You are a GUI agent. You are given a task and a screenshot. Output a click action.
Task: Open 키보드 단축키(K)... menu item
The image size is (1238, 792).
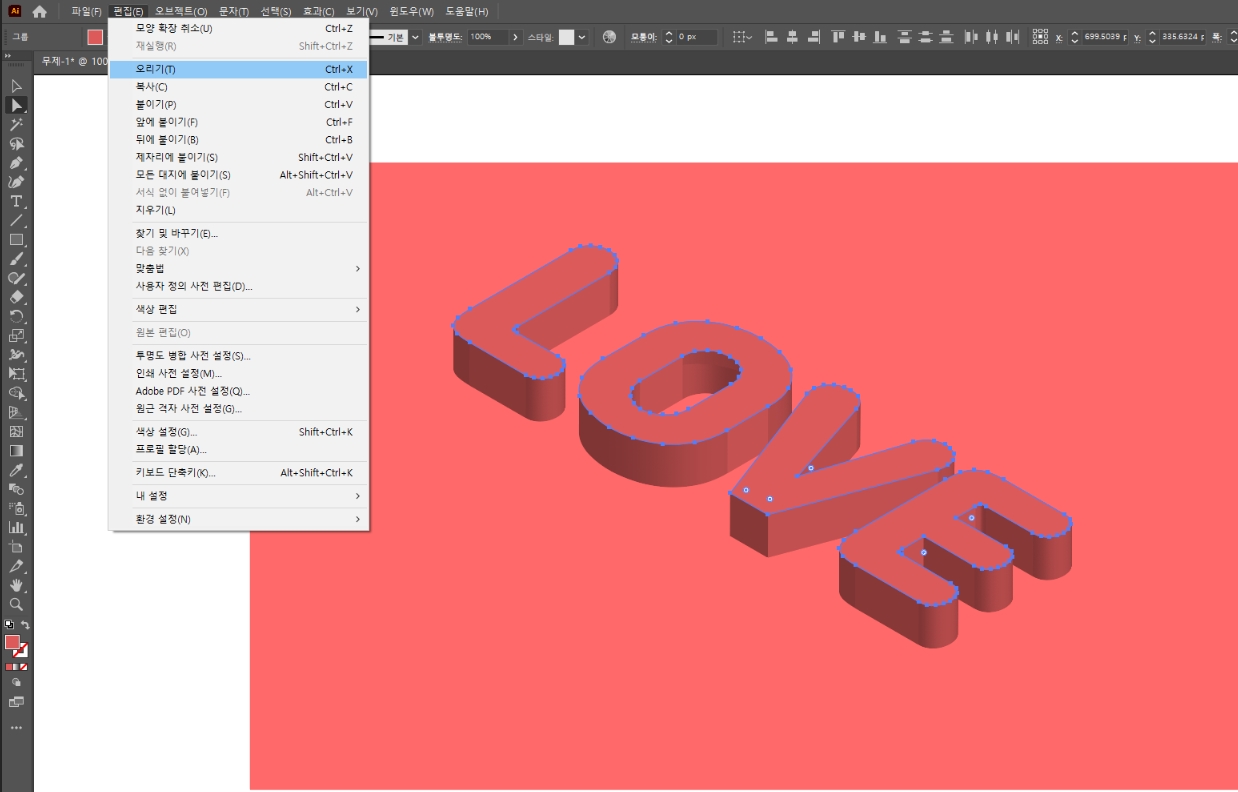pyautogui.click(x=239, y=473)
